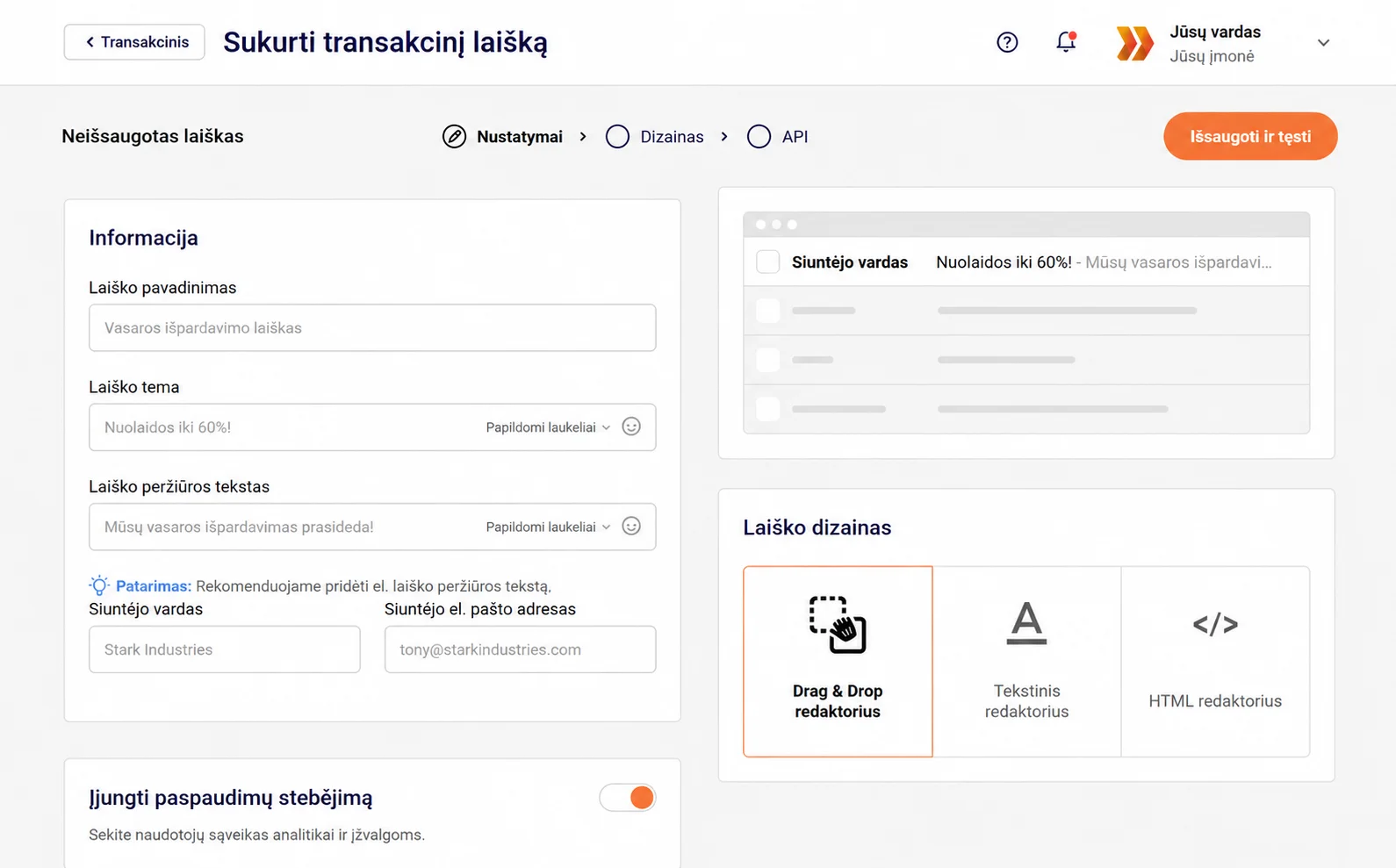Click the orange double-chevron company logo
This screenshot has height=868, width=1396.
click(x=1134, y=43)
